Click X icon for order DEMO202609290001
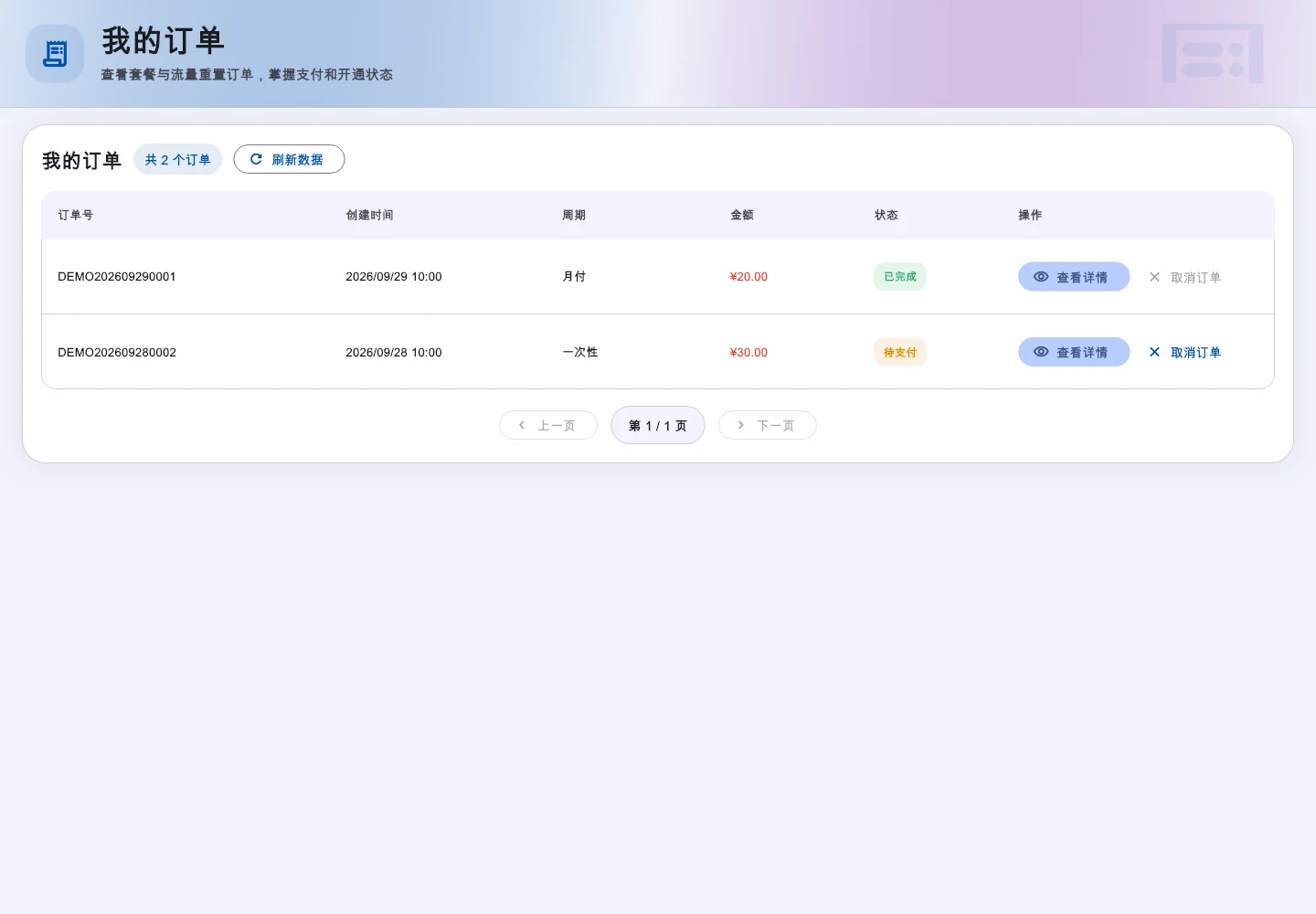This screenshot has height=914, width=1316. [x=1154, y=277]
